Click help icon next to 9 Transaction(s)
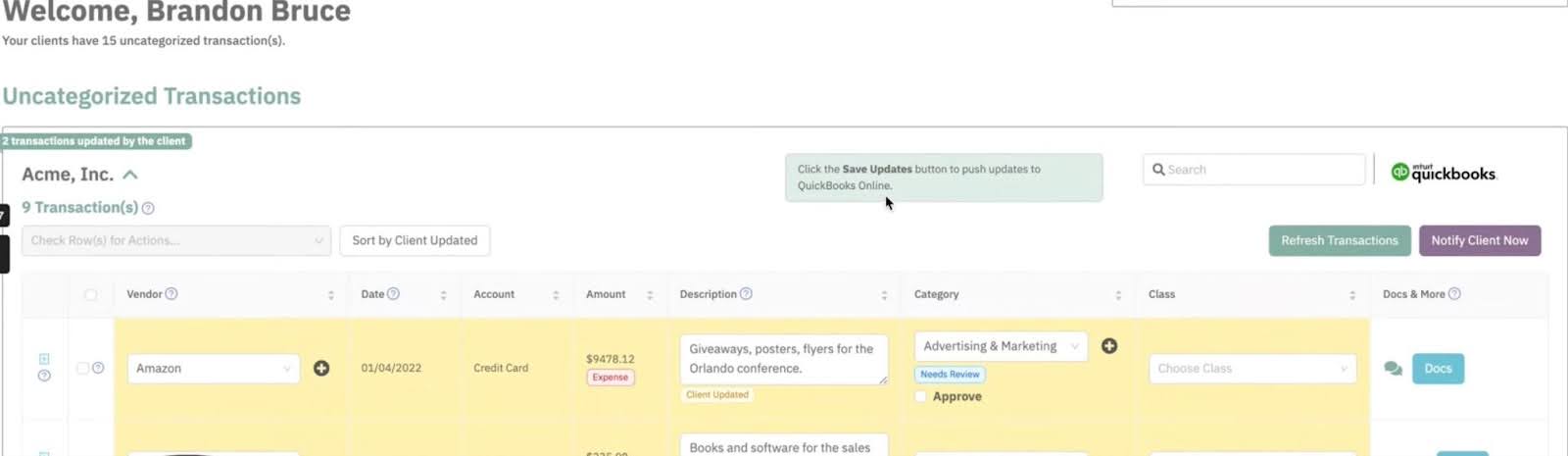1568x456 pixels. [x=148, y=208]
